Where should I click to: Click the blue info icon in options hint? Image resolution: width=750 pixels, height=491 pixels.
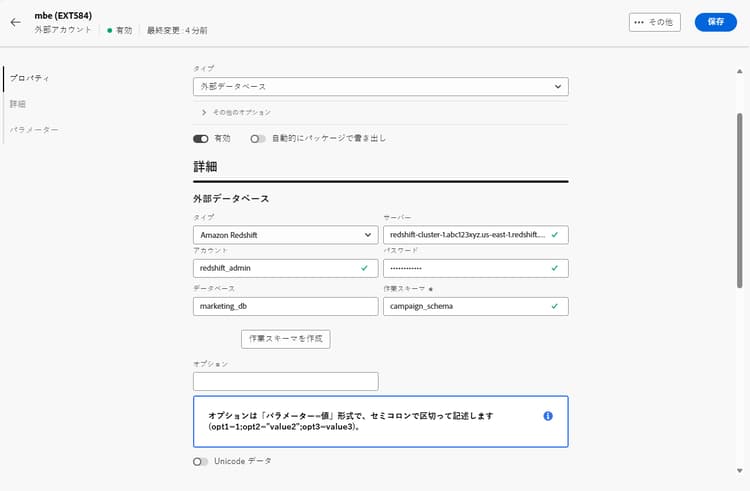point(548,416)
